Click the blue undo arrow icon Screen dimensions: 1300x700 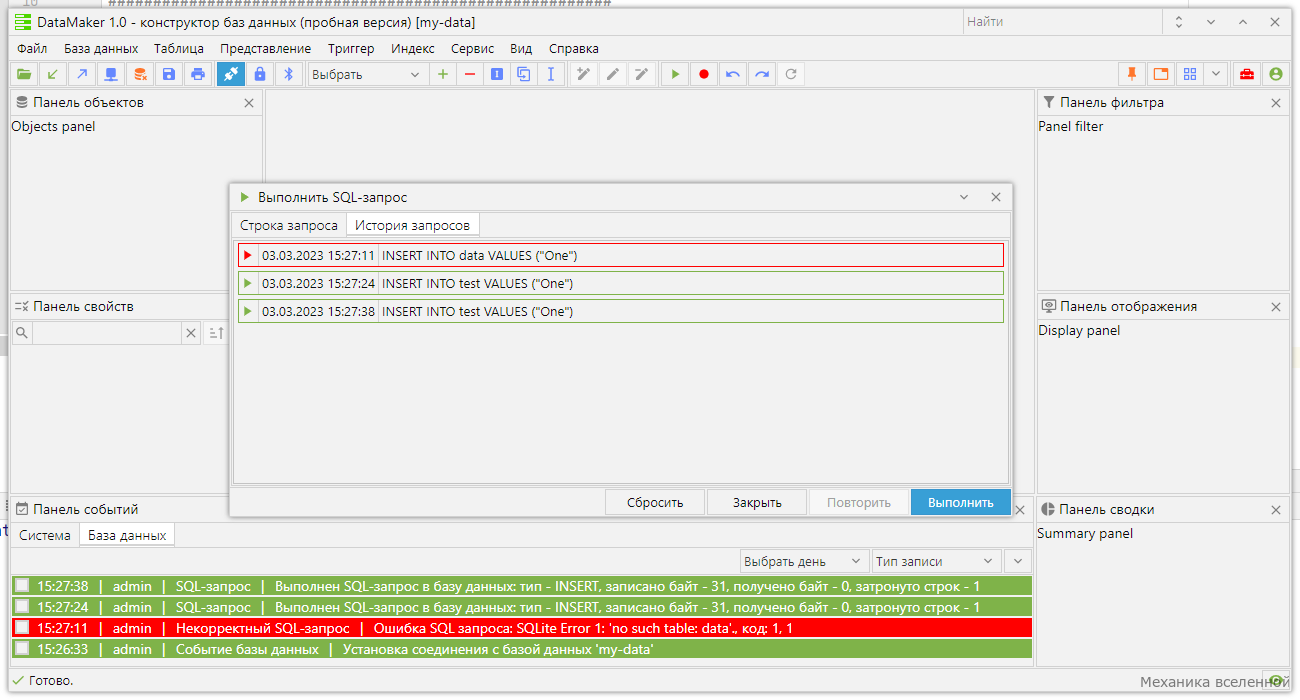[733, 74]
